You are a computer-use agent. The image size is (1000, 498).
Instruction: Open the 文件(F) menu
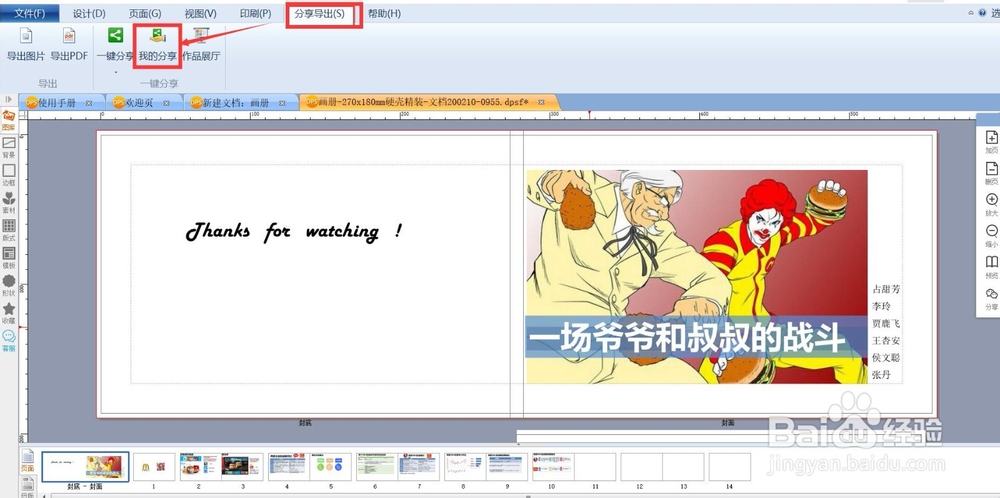click(x=30, y=13)
